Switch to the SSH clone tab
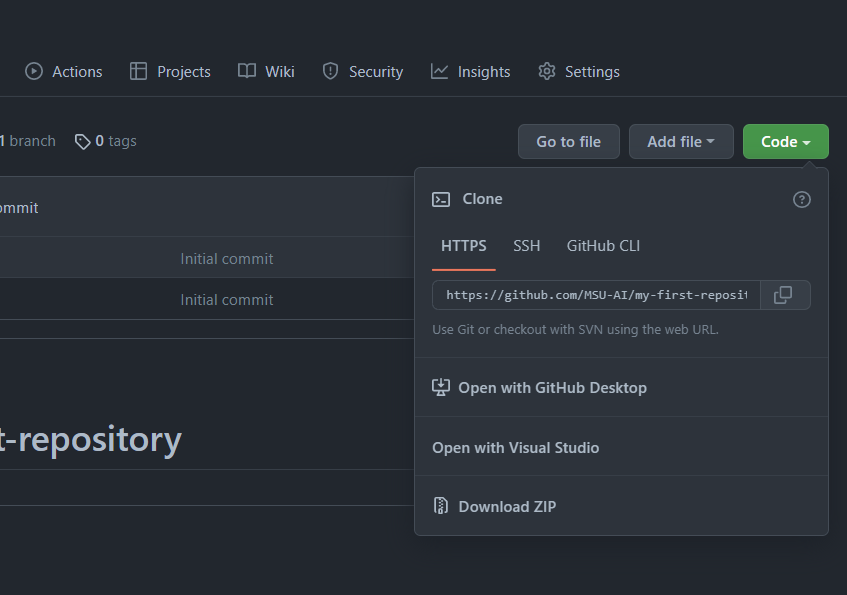The height and width of the screenshot is (595, 847). [527, 246]
